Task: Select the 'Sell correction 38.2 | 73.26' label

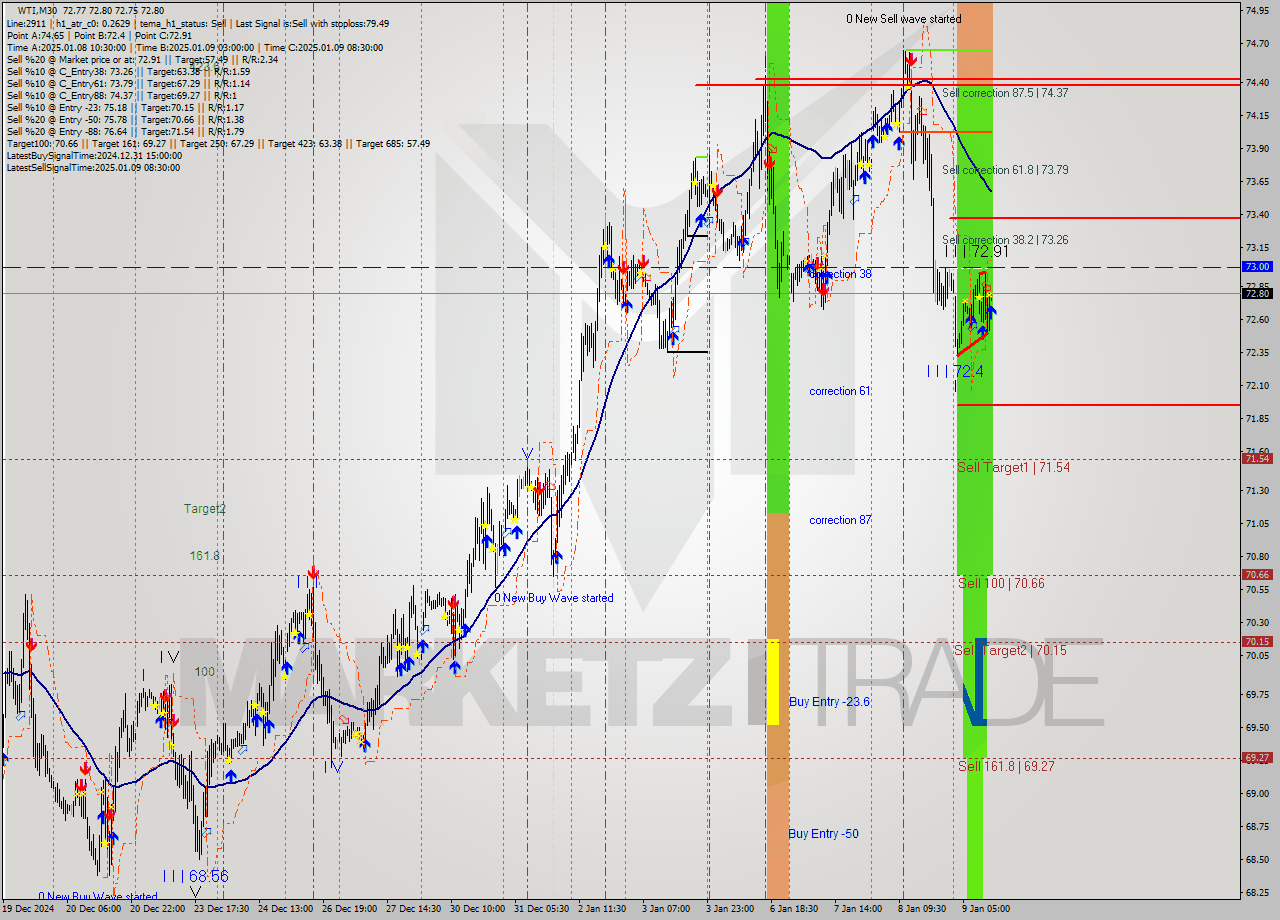Action: [x=1004, y=240]
